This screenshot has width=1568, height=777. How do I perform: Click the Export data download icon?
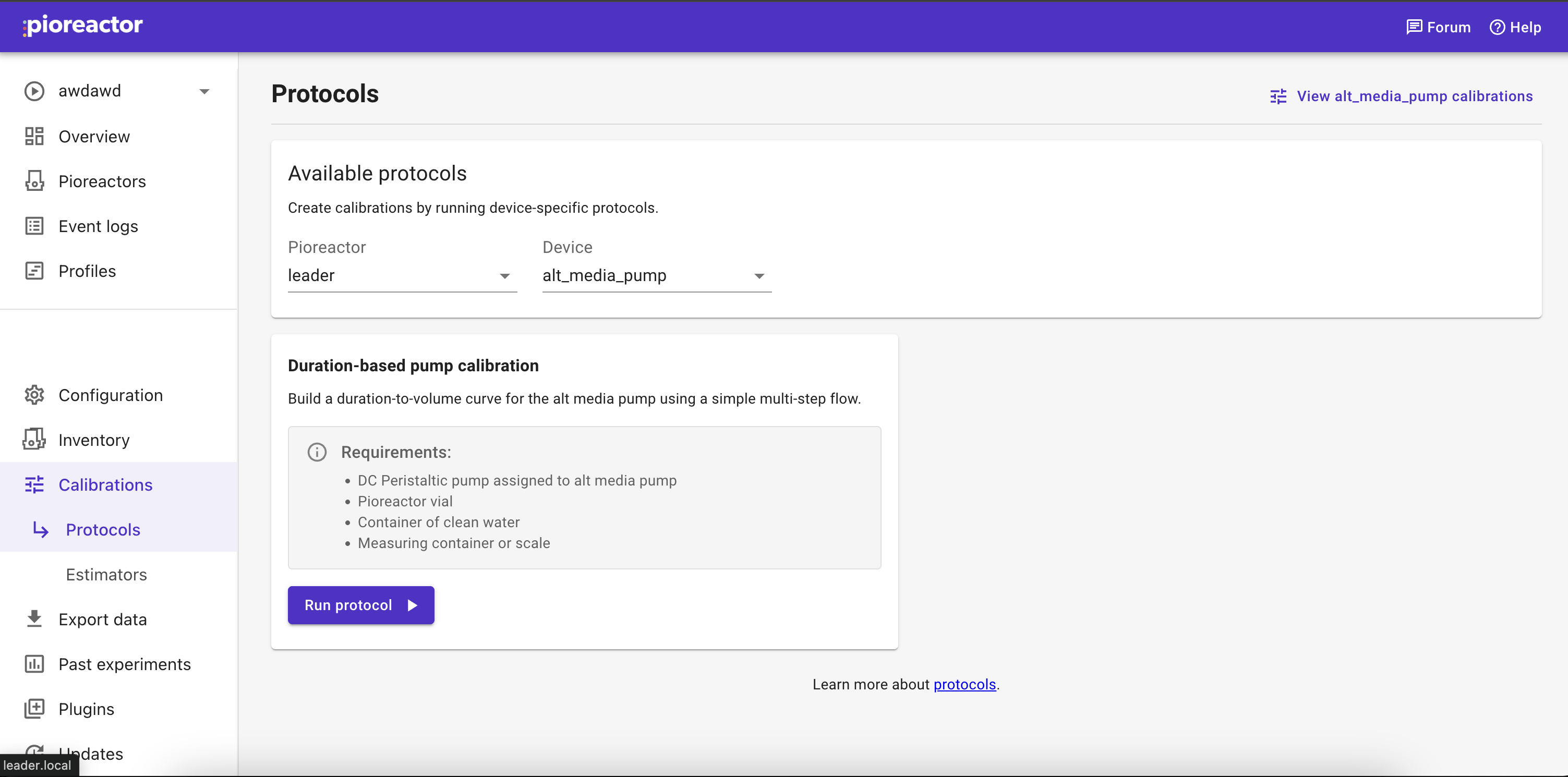tap(34, 619)
